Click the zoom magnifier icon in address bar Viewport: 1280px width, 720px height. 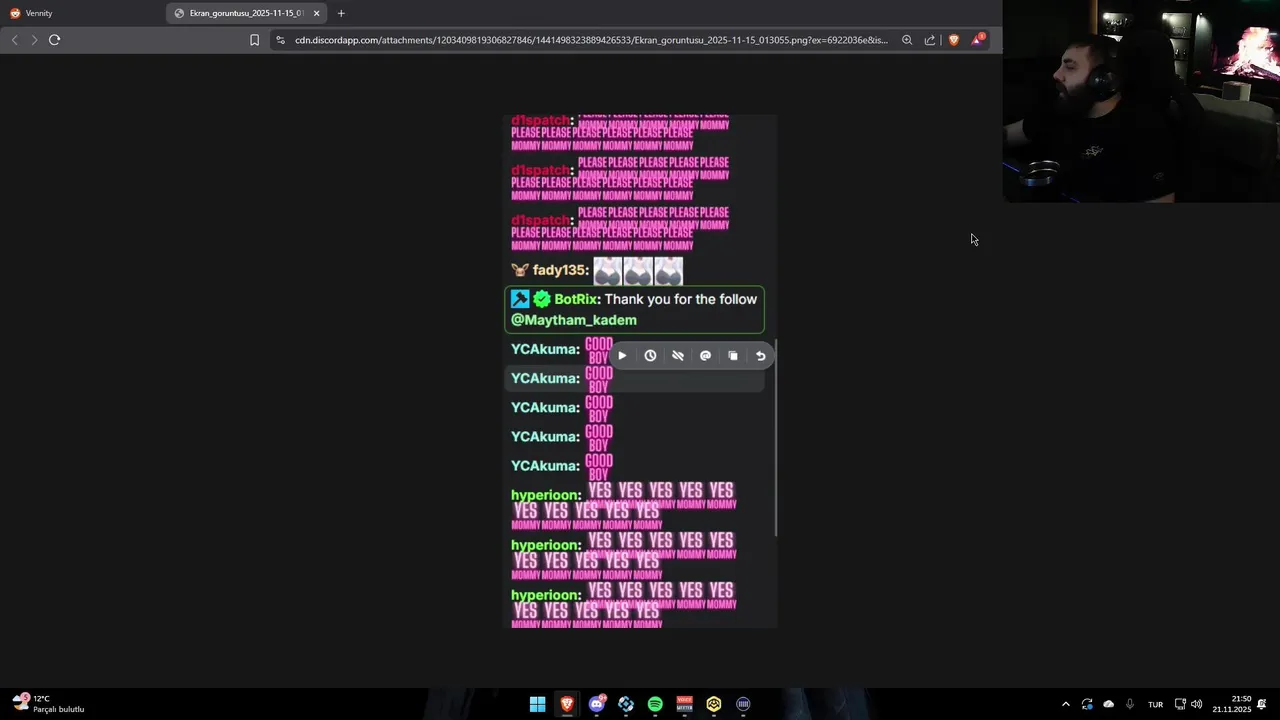907,40
